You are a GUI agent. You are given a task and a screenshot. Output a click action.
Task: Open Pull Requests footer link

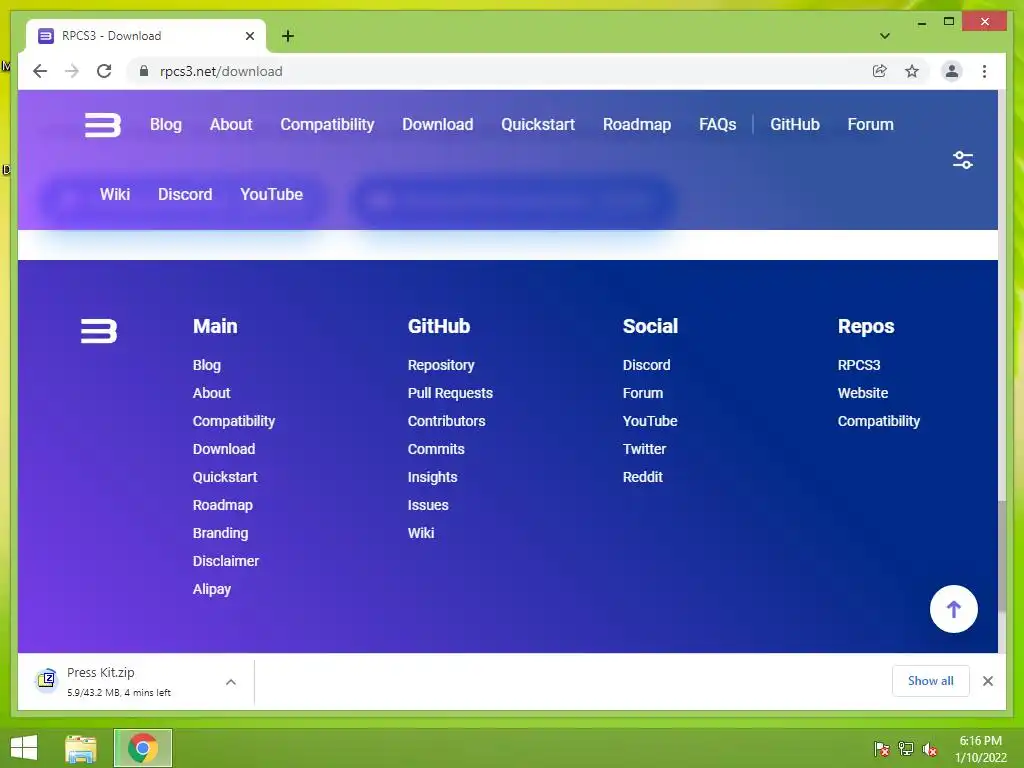click(x=450, y=393)
